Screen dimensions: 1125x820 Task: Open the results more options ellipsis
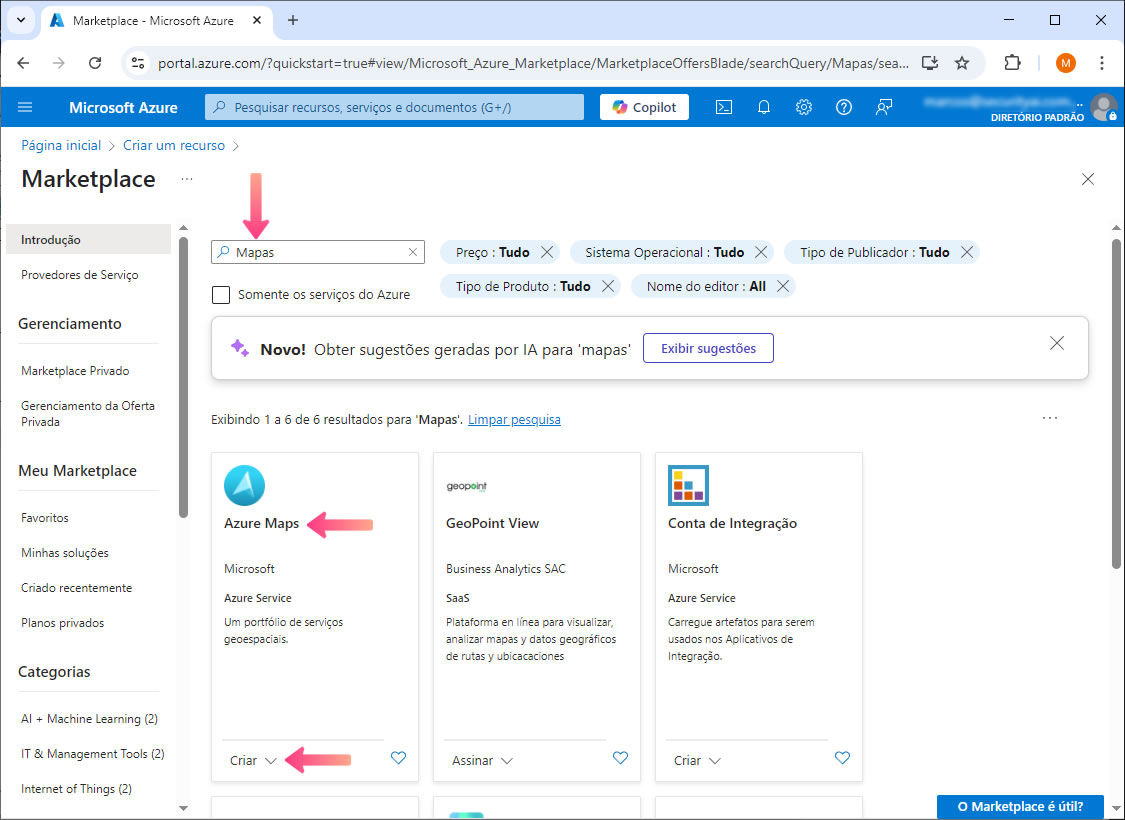(x=1050, y=418)
